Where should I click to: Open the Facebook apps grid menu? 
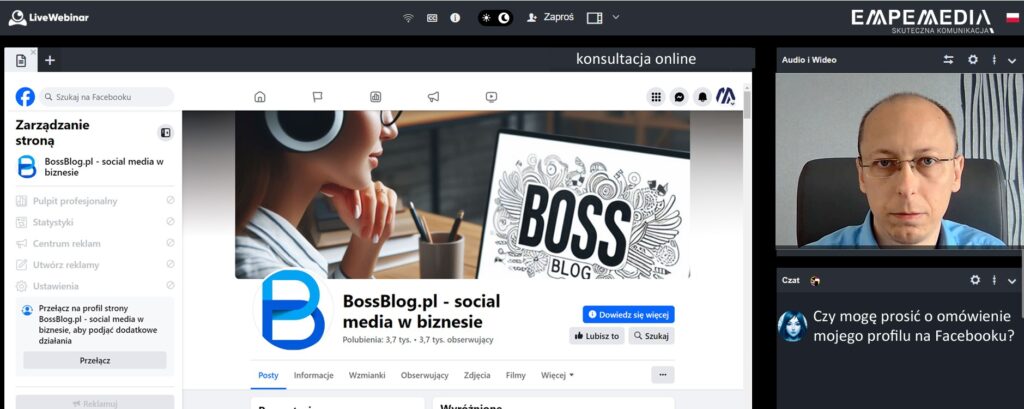coord(656,97)
